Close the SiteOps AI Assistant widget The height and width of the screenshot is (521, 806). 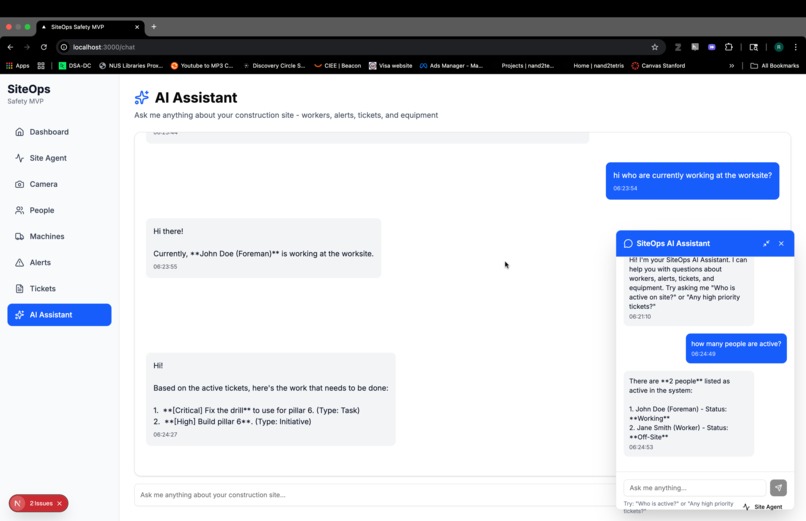(x=781, y=244)
